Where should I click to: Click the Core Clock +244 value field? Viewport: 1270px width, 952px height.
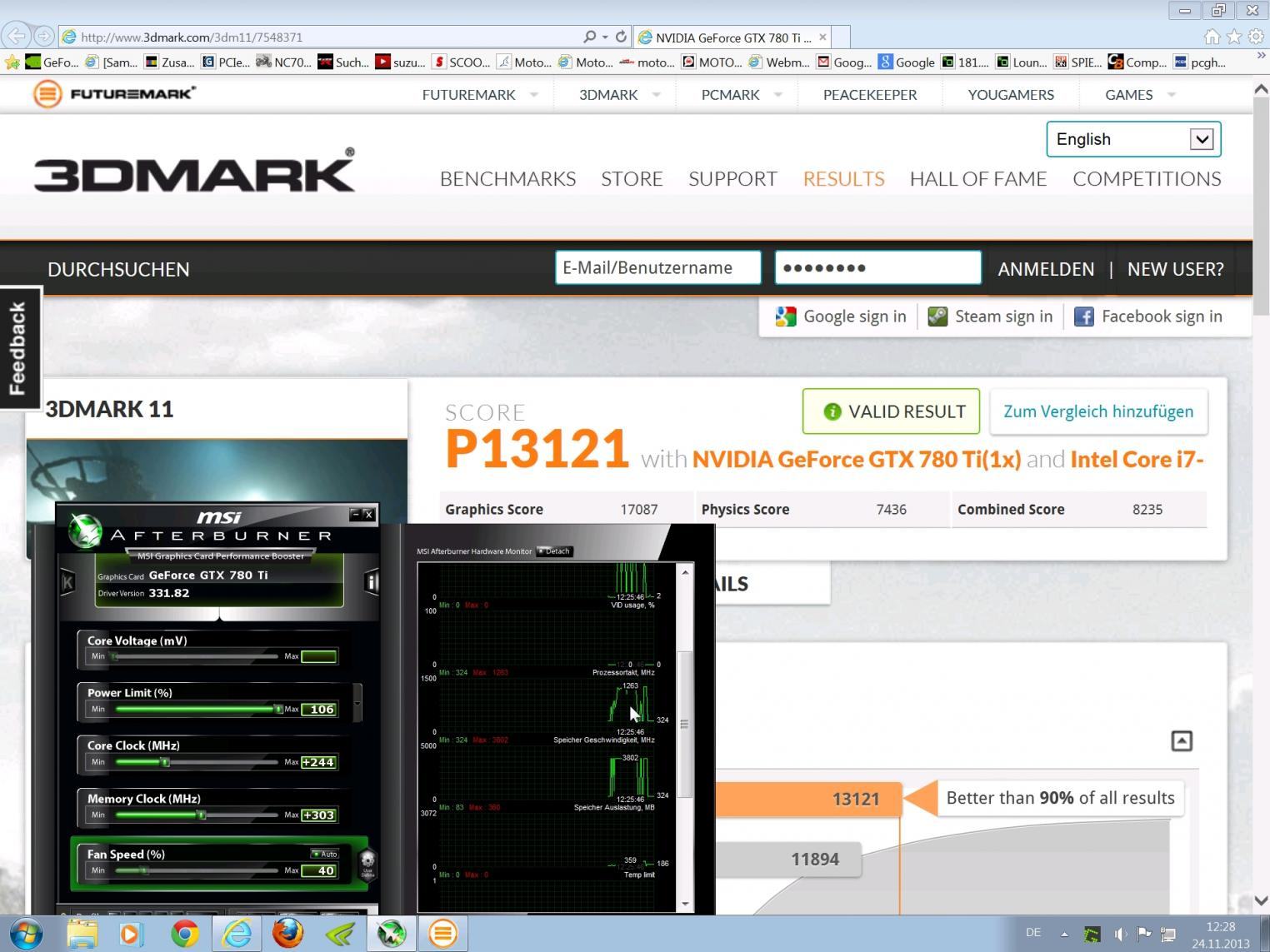(x=319, y=762)
